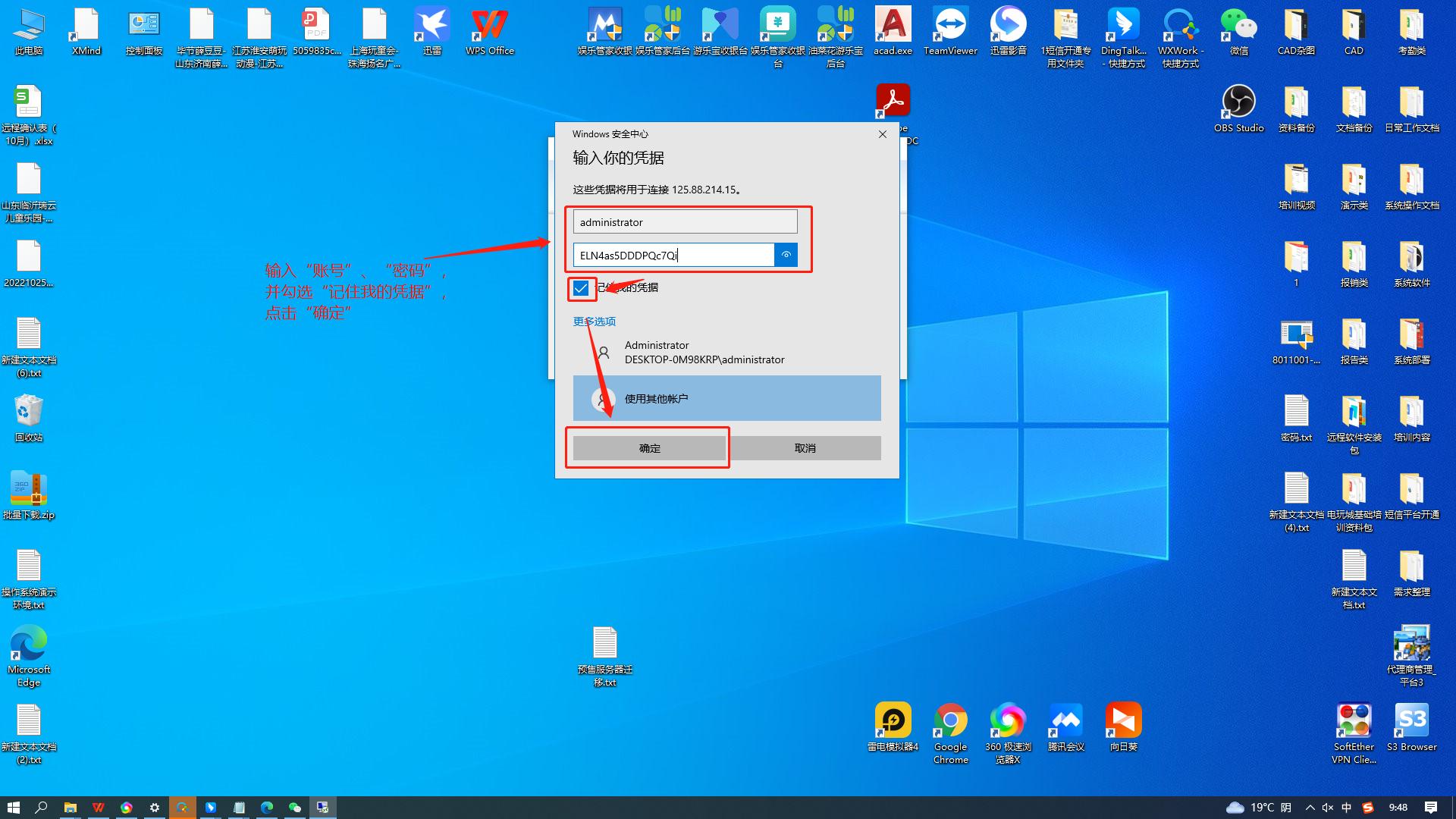This screenshot has width=1456, height=819.
Task: Open the XMind desktop shortcut
Action: (86, 32)
